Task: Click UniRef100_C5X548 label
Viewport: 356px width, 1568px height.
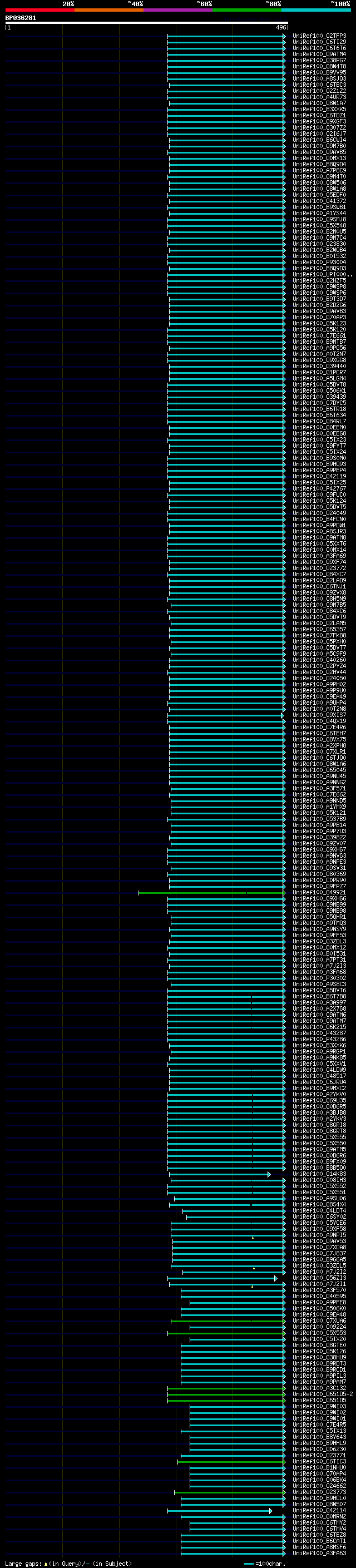Action: (x=319, y=225)
